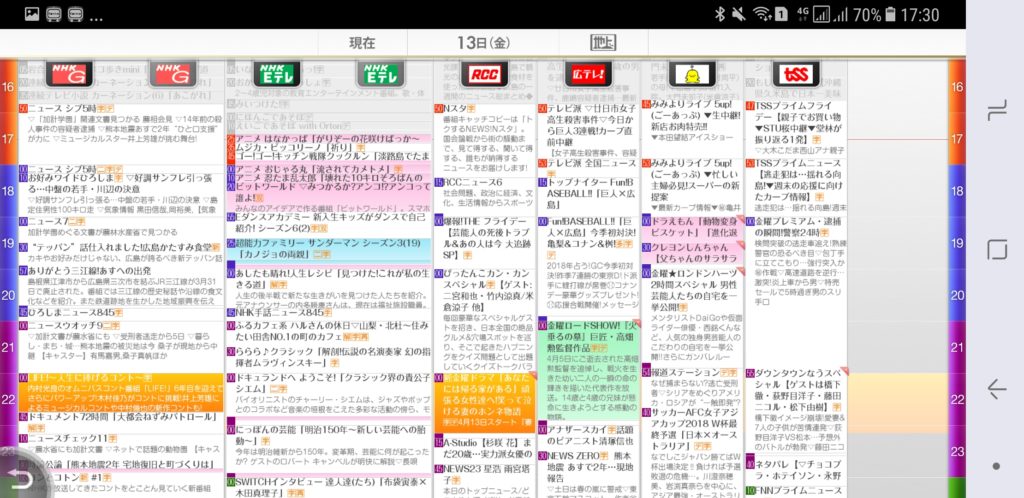Open A-Studio program
The image size is (1024, 498).
click(484, 449)
